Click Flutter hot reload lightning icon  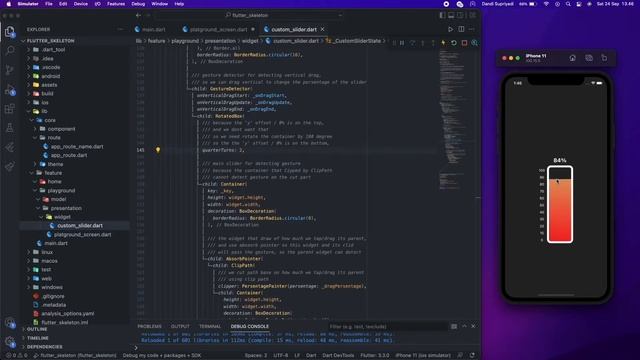[443, 42]
